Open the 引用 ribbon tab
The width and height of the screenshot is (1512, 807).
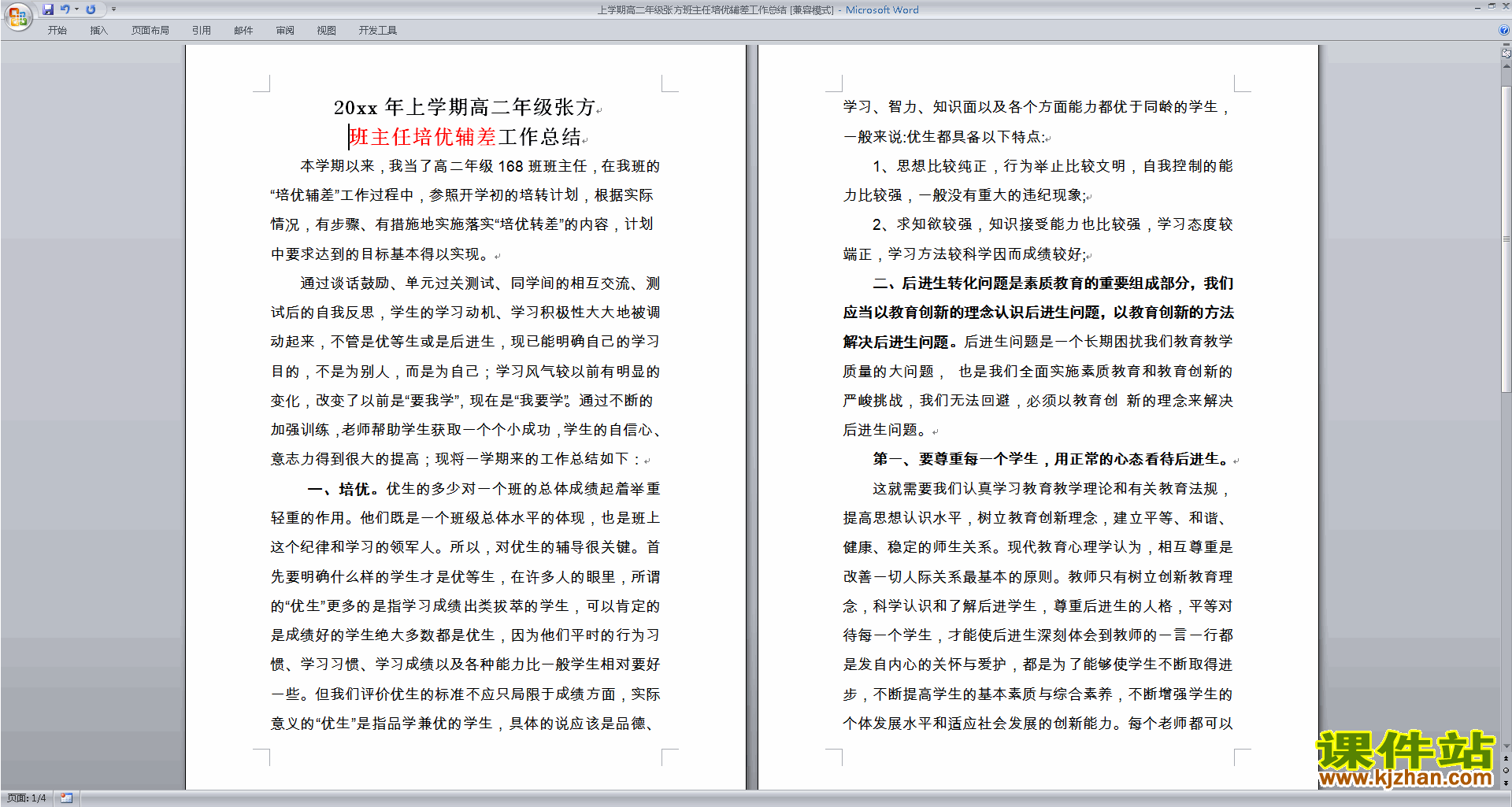pyautogui.click(x=202, y=30)
